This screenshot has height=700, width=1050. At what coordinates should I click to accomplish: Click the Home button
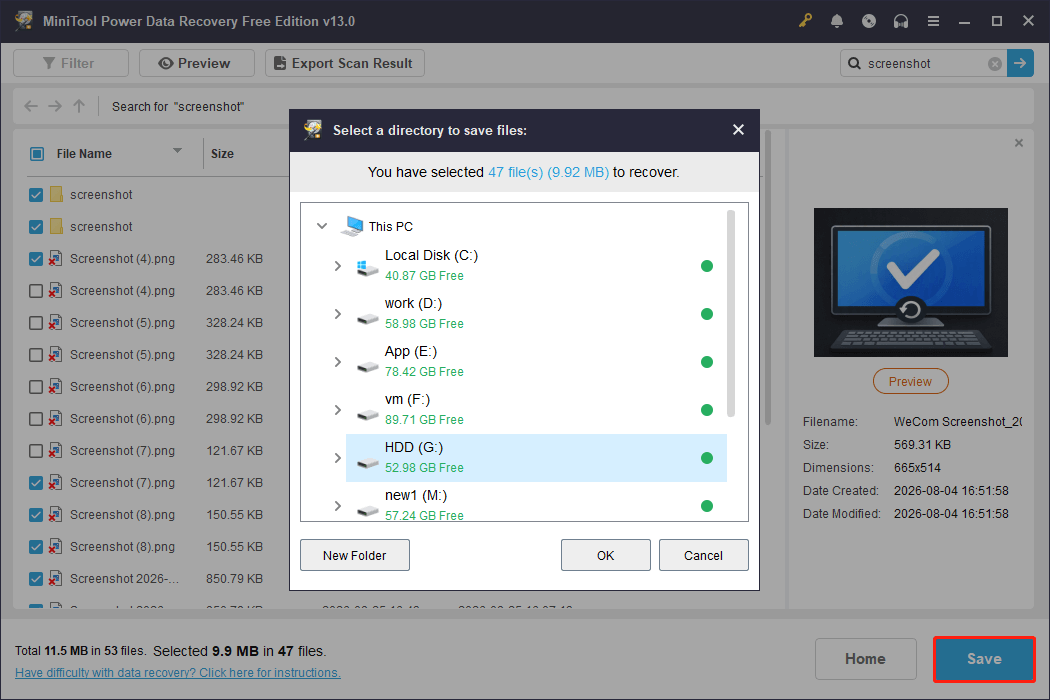(x=865, y=659)
